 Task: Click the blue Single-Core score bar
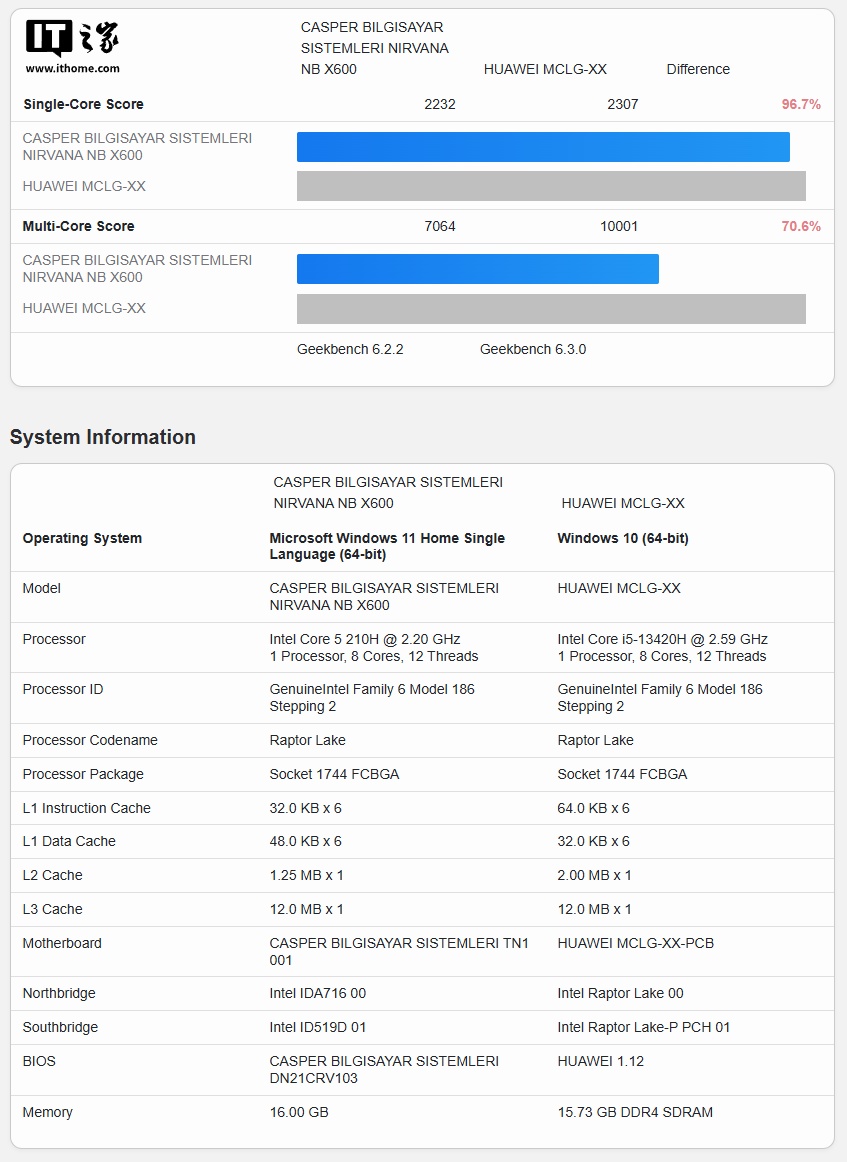point(543,147)
